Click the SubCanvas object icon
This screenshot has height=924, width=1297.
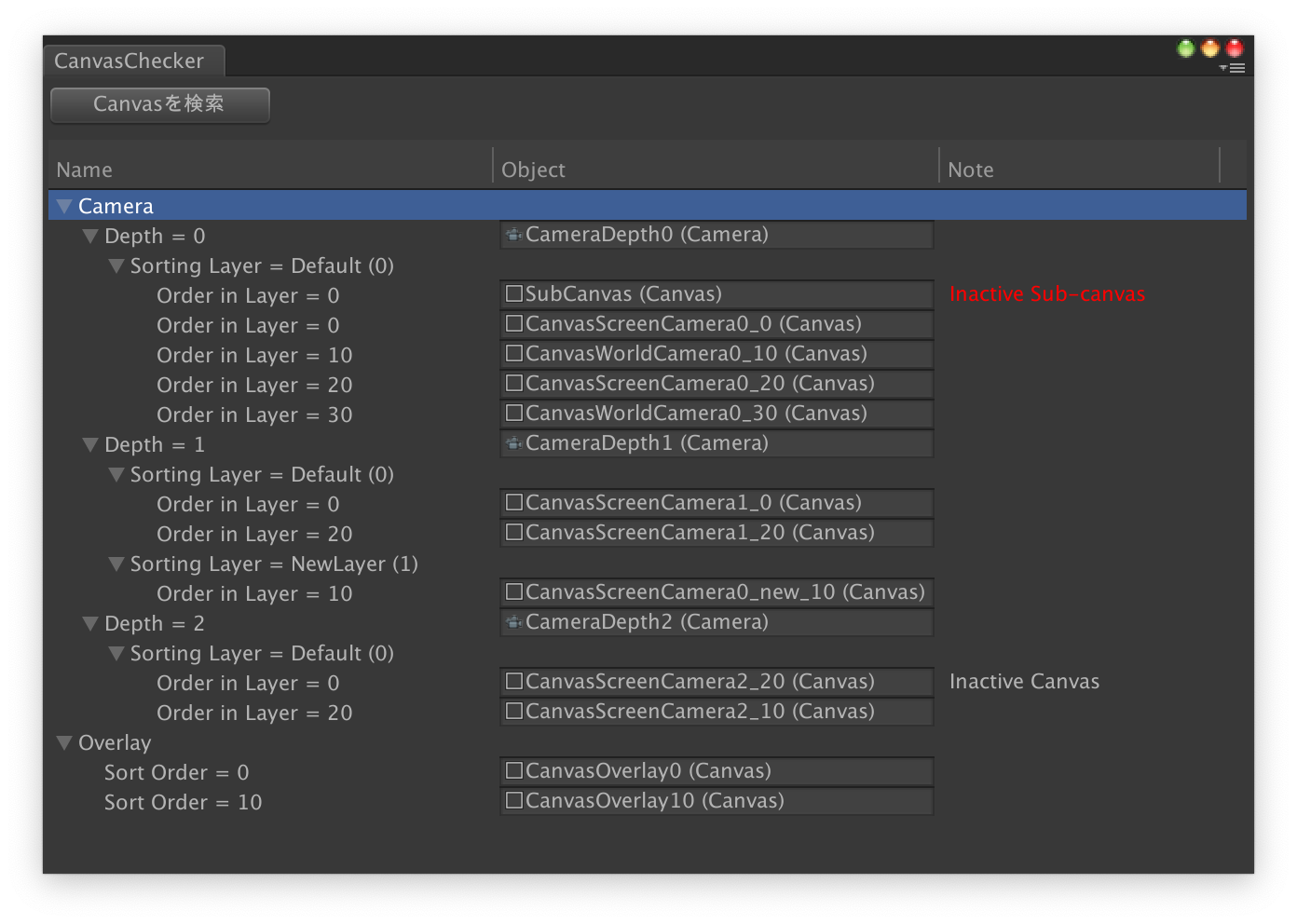(513, 294)
